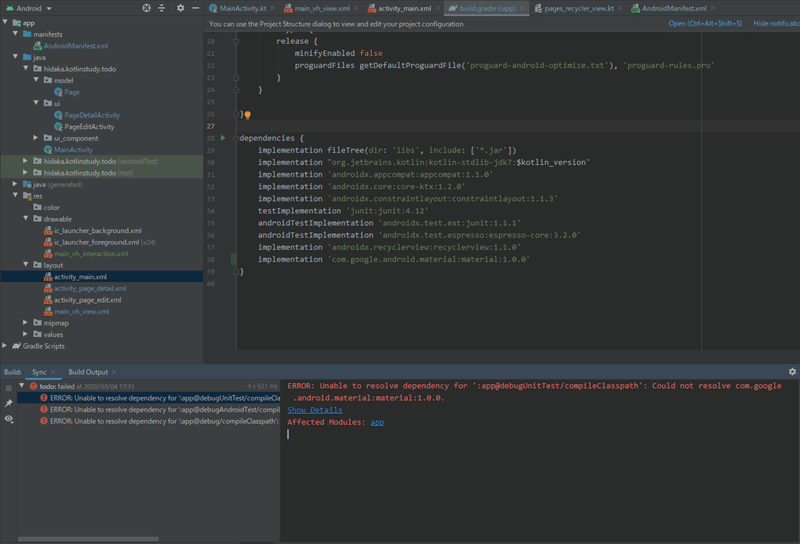Open Build panel gear settings
This screenshot has height=544, width=800.
(792, 372)
